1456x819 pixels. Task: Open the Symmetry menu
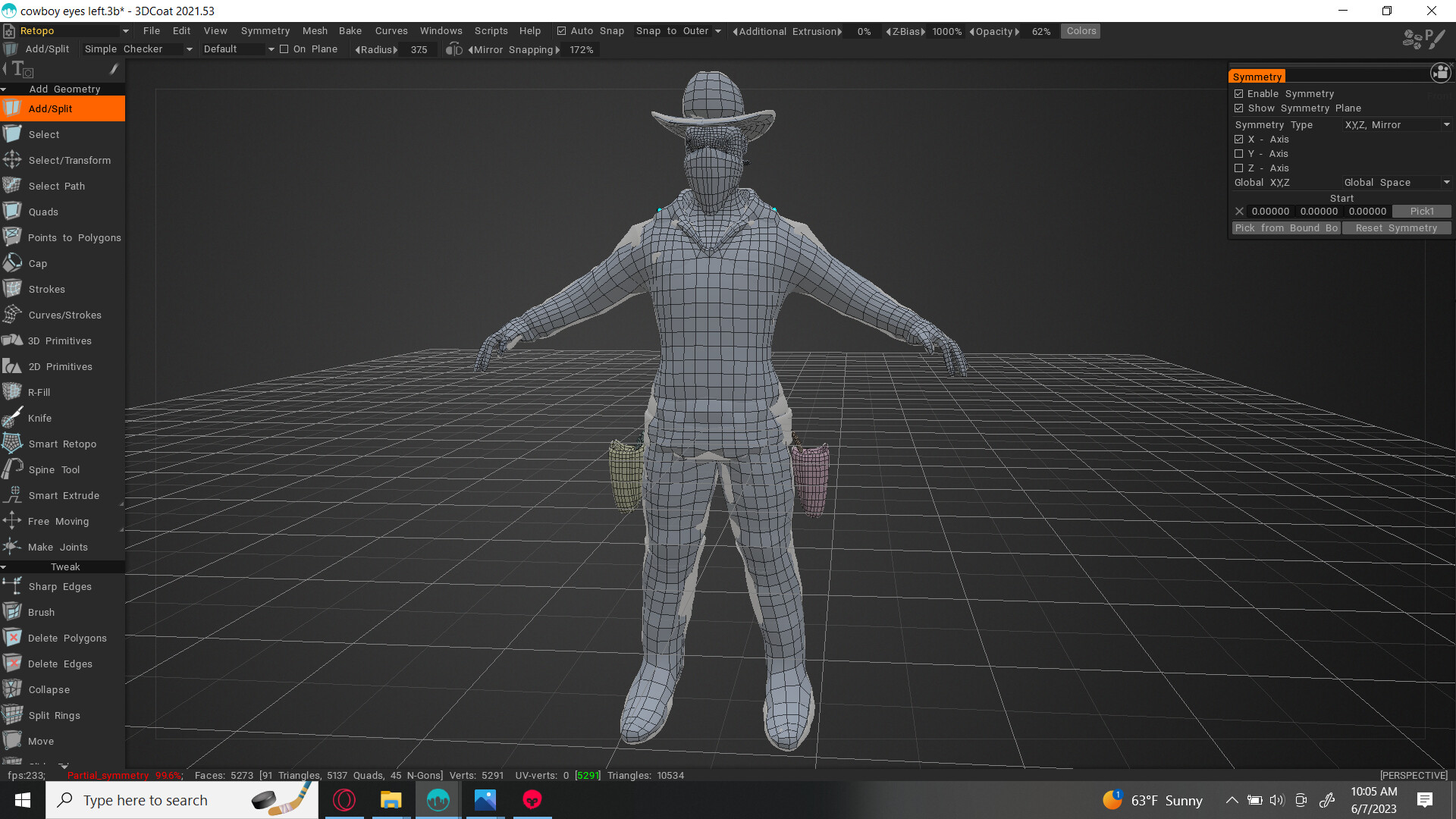click(x=265, y=30)
